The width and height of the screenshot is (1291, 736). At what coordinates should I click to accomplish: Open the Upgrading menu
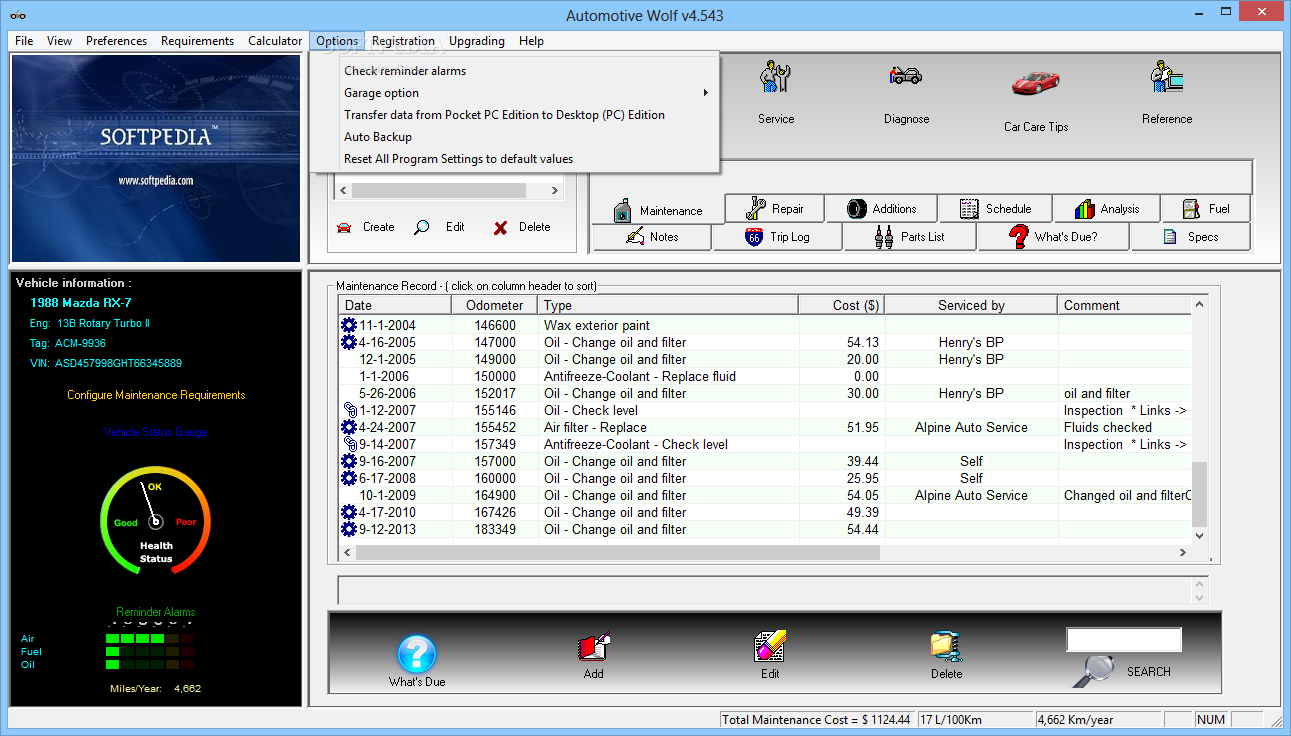[x=477, y=41]
